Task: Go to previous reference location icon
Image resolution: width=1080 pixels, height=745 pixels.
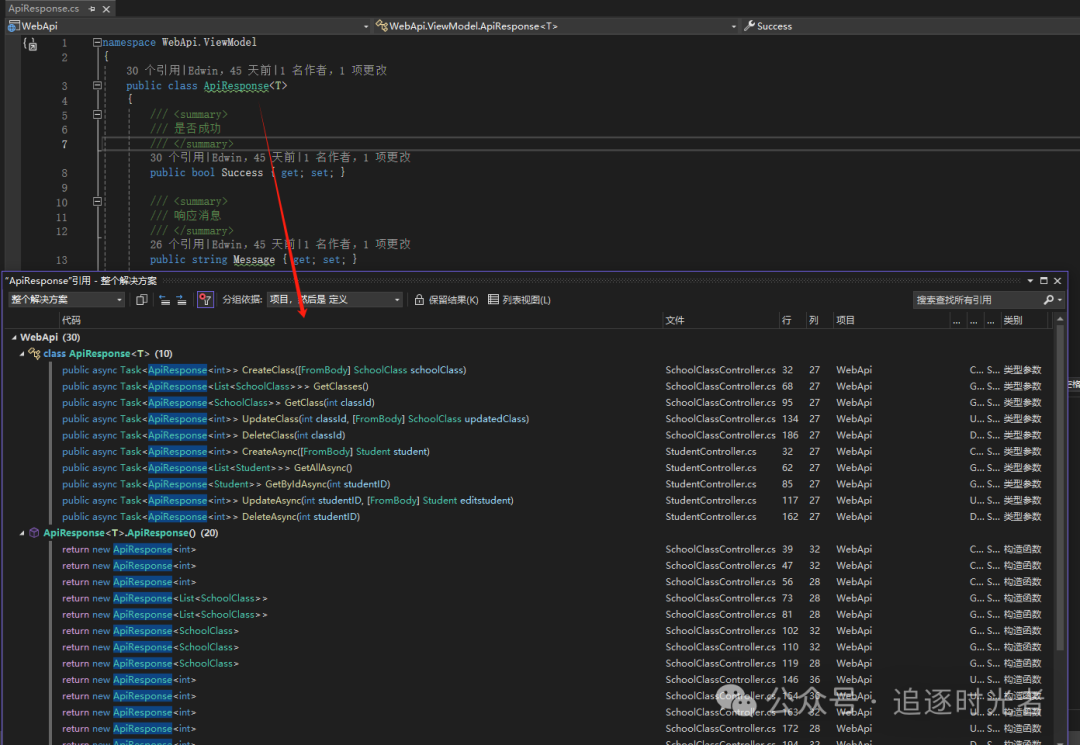Action: (x=164, y=300)
